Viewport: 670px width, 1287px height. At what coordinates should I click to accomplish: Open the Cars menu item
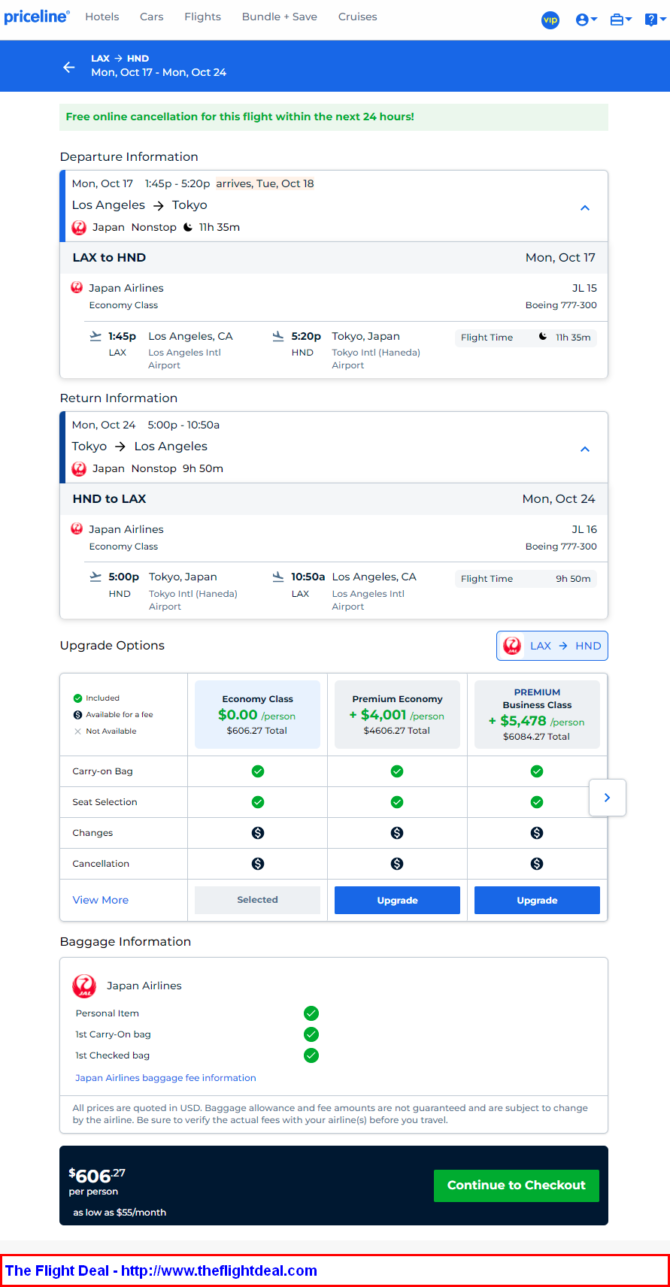point(152,17)
